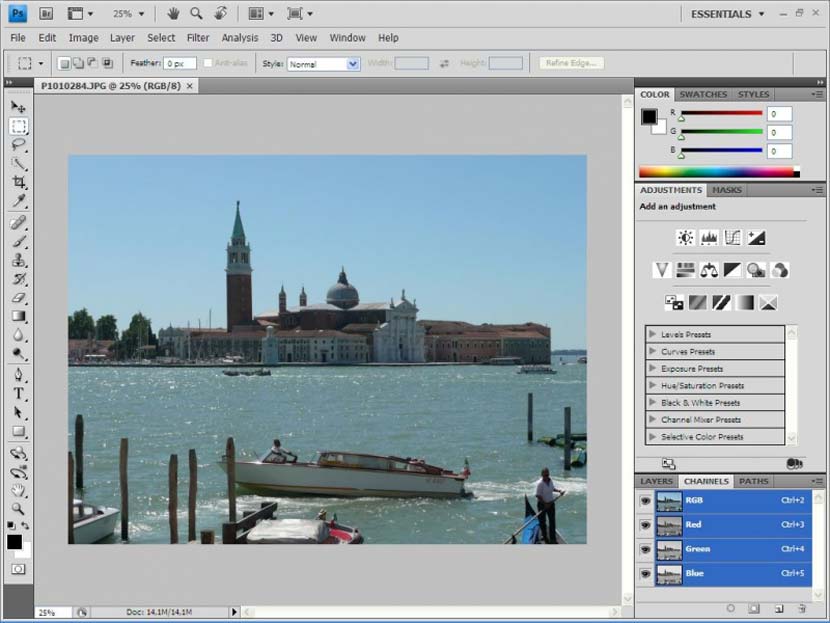Click the ESSENTIALS workspace switcher
The image size is (830, 623).
[722, 13]
